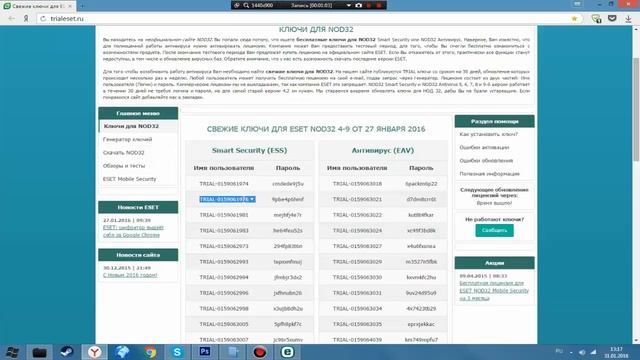640x360 pixels.
Task: Pause recording with the red pause button
Action: [369, 5]
